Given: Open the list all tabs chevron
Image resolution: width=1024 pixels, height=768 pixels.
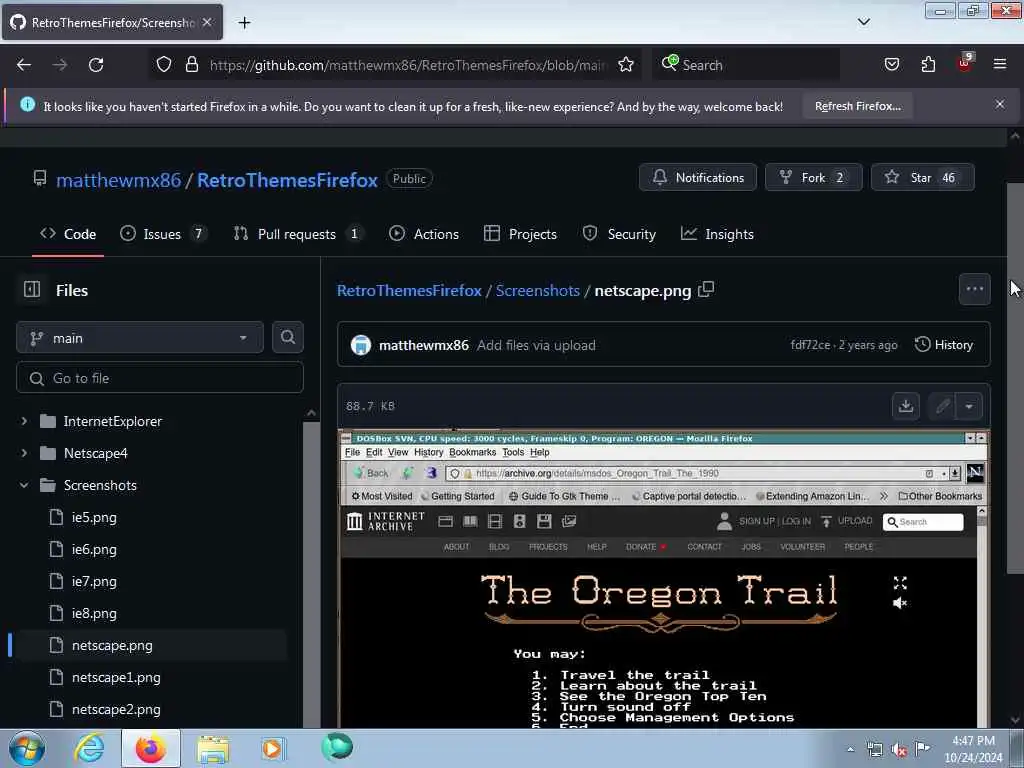Looking at the screenshot, I should pos(863,22).
